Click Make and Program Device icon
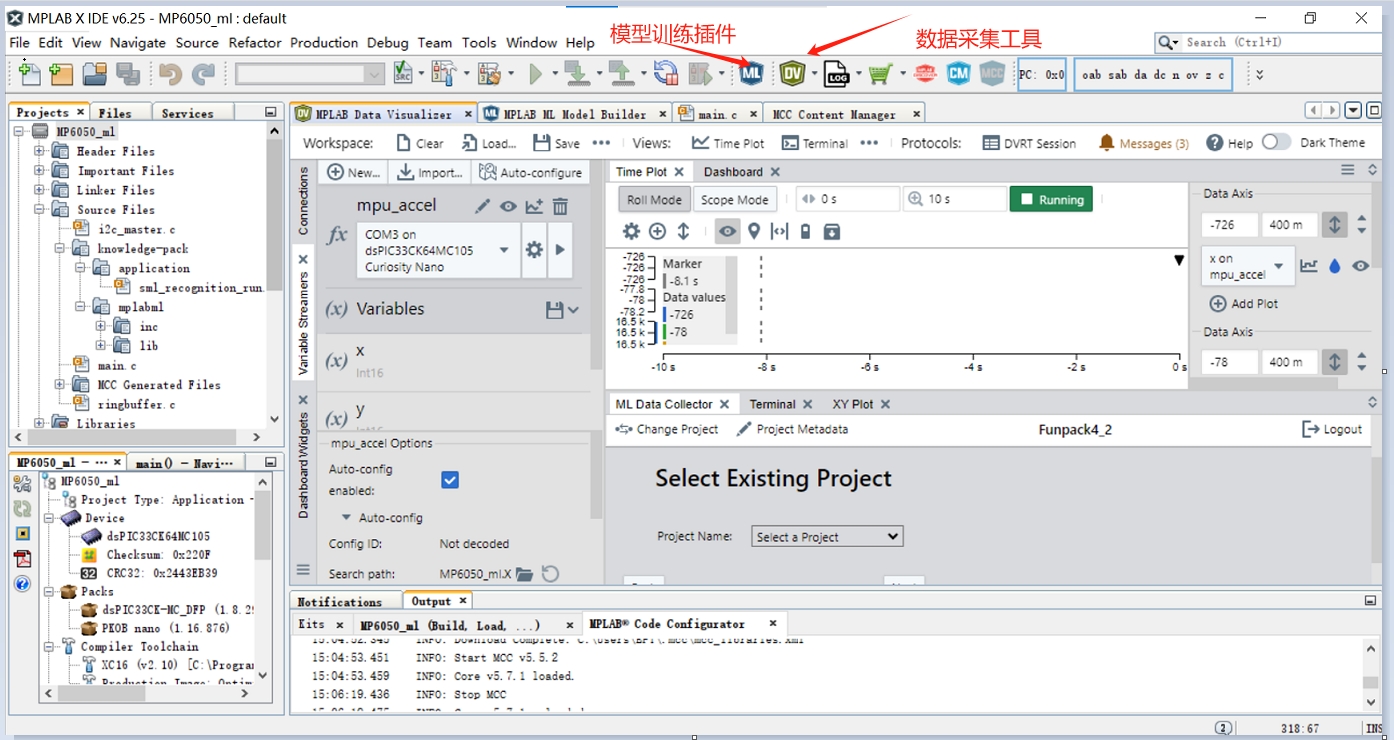The height and width of the screenshot is (740, 1394). tap(576, 74)
